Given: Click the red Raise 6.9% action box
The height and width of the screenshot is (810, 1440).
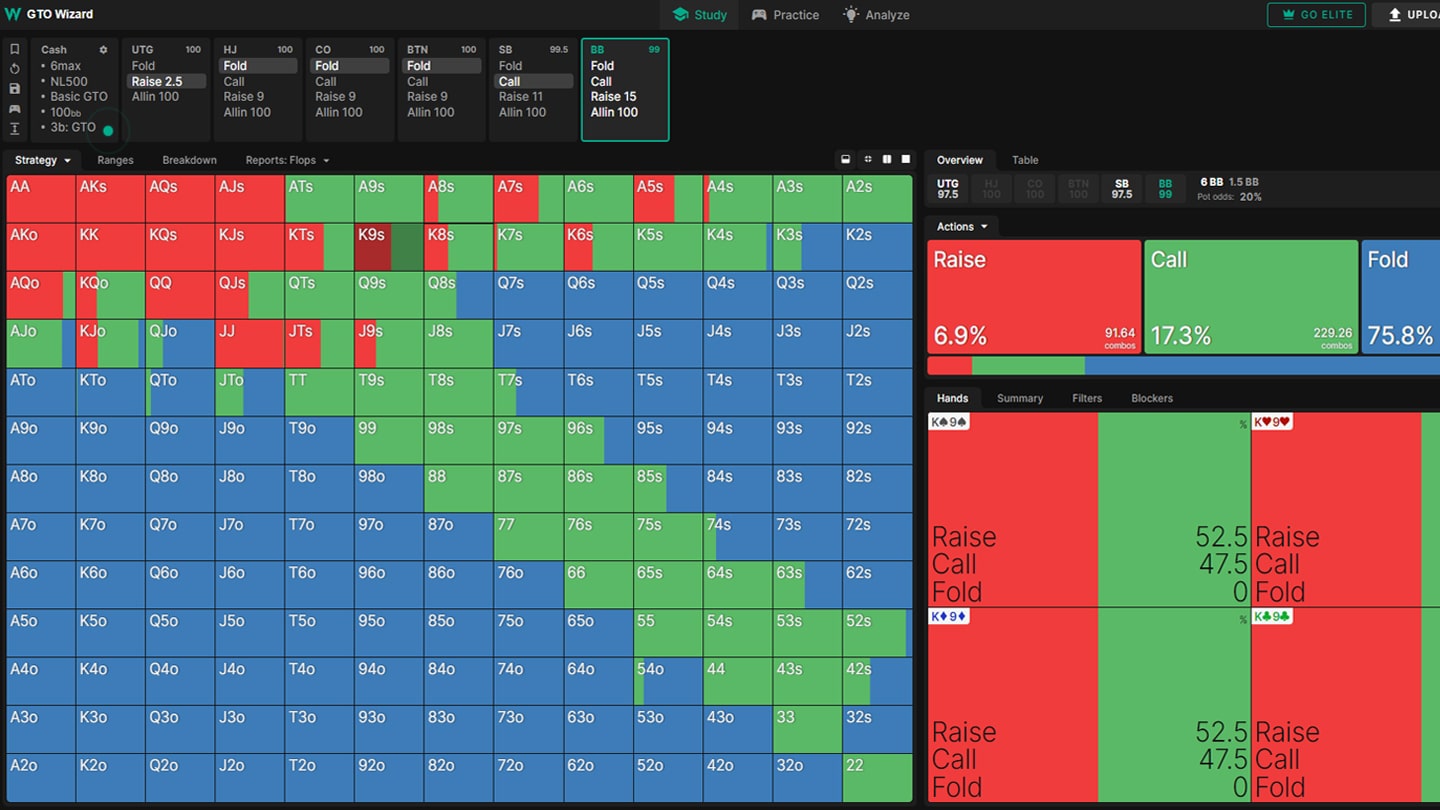Looking at the screenshot, I should (x=1034, y=297).
